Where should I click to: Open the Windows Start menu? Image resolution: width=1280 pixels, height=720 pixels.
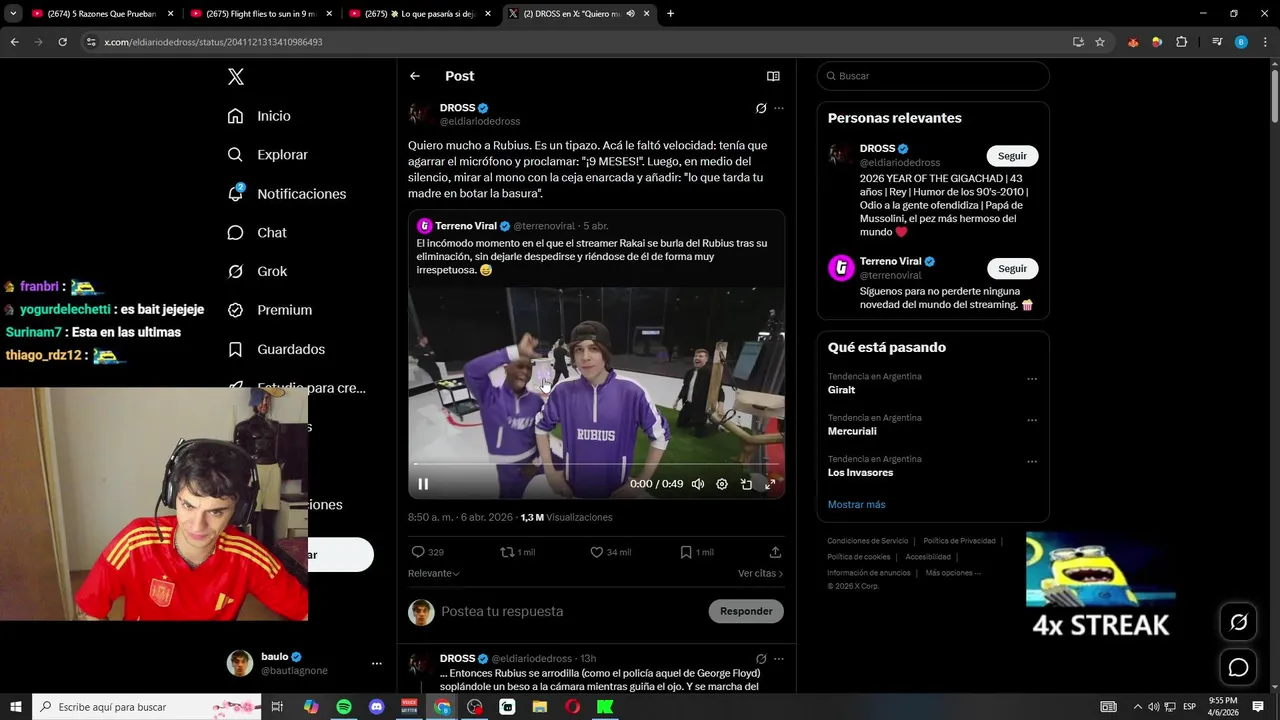15,707
